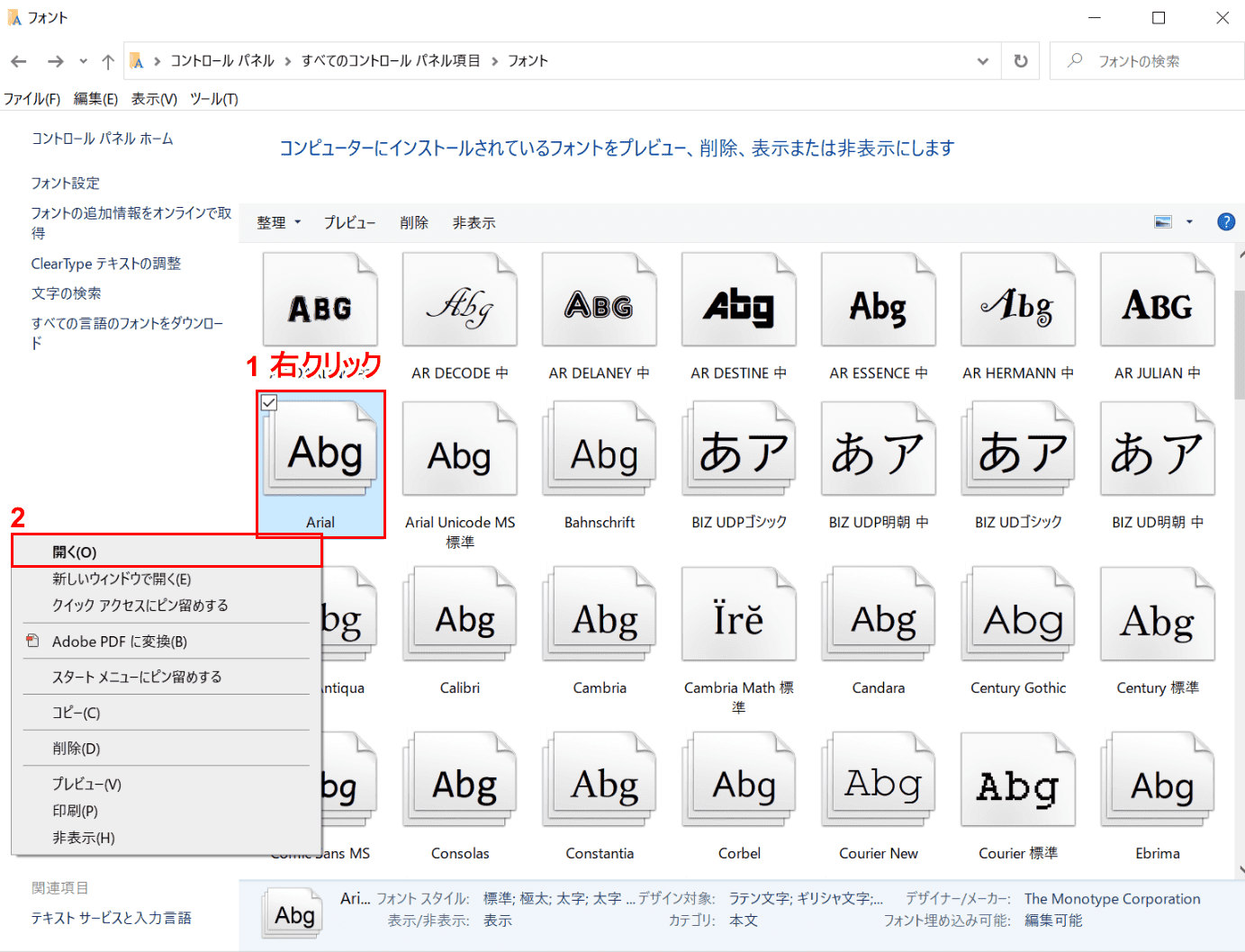The width and height of the screenshot is (1245, 952).
Task: Select the Cambria font icon
Action: tap(600, 615)
